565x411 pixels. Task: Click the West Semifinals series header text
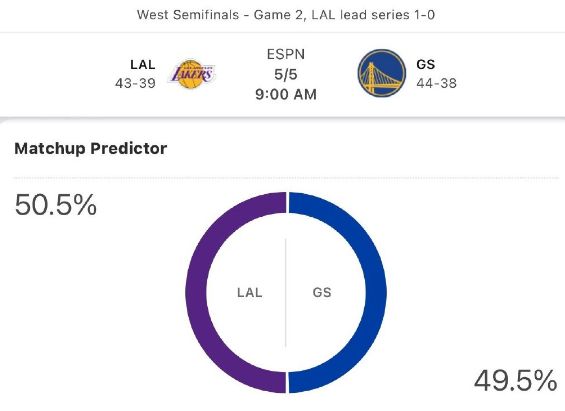coord(286,15)
